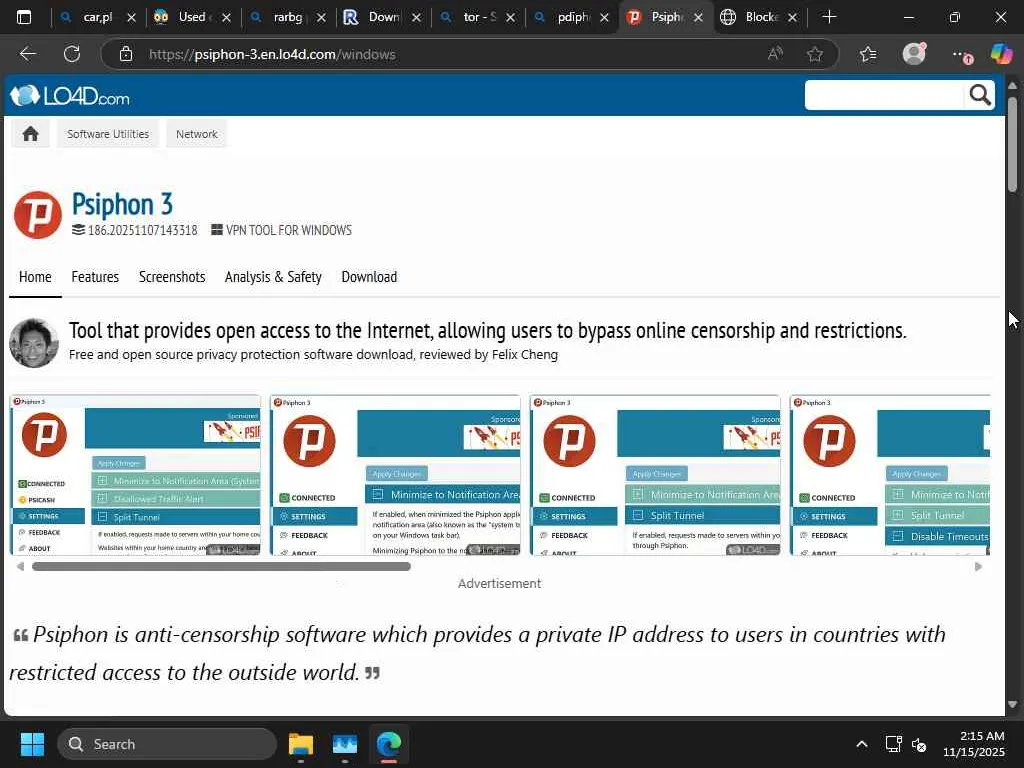The width and height of the screenshot is (1024, 768).
Task: Open third screenshot showing Split Tunnel text
Action: [x=655, y=475]
